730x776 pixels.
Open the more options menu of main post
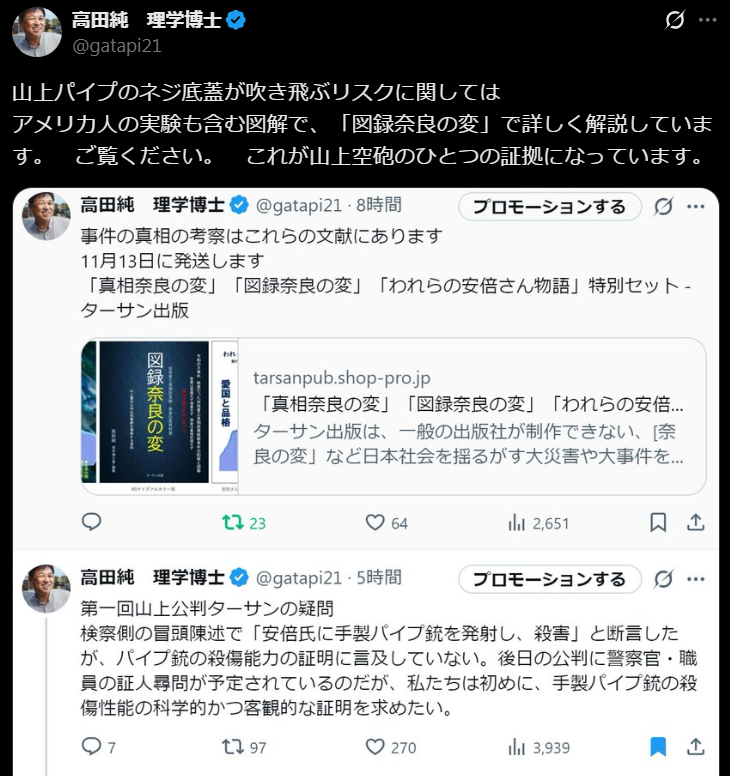point(708,20)
